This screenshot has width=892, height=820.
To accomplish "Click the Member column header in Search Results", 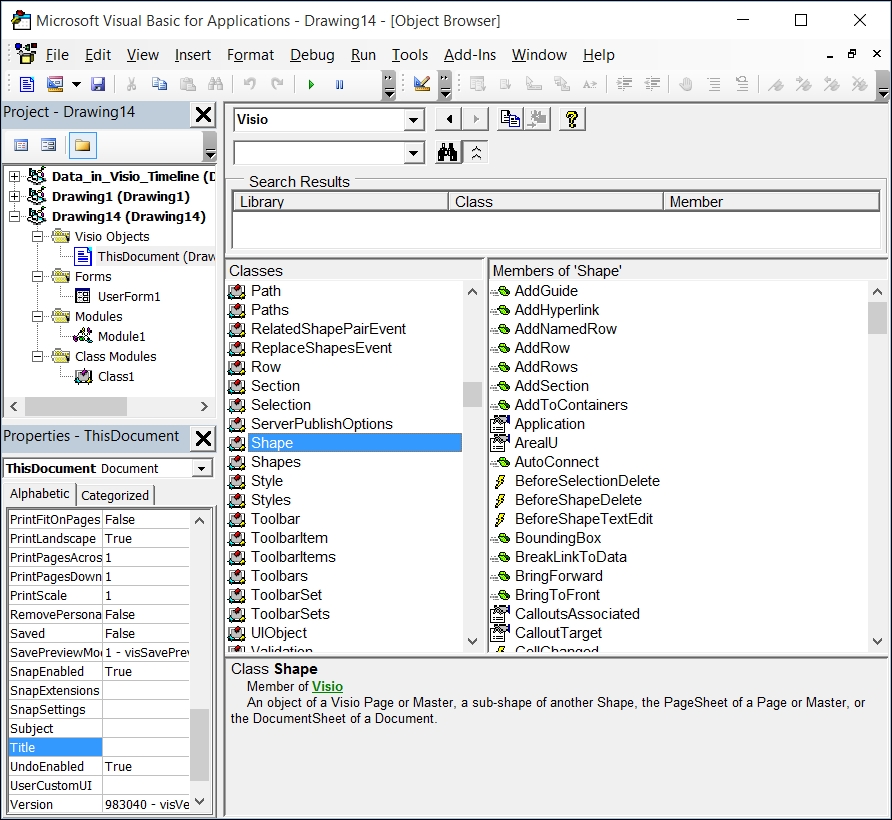I will pos(771,202).
